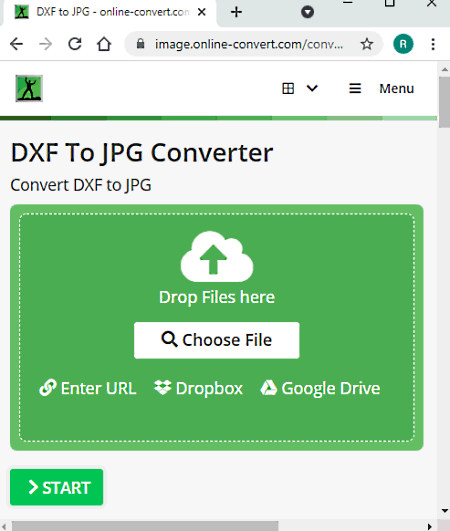Image resolution: width=450 pixels, height=531 pixels.
Task: Click the padlock site info icon
Action: coord(141,44)
